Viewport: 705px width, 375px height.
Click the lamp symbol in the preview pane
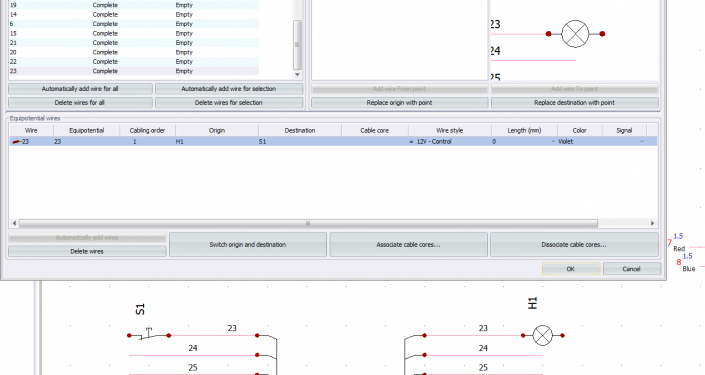(x=575, y=34)
